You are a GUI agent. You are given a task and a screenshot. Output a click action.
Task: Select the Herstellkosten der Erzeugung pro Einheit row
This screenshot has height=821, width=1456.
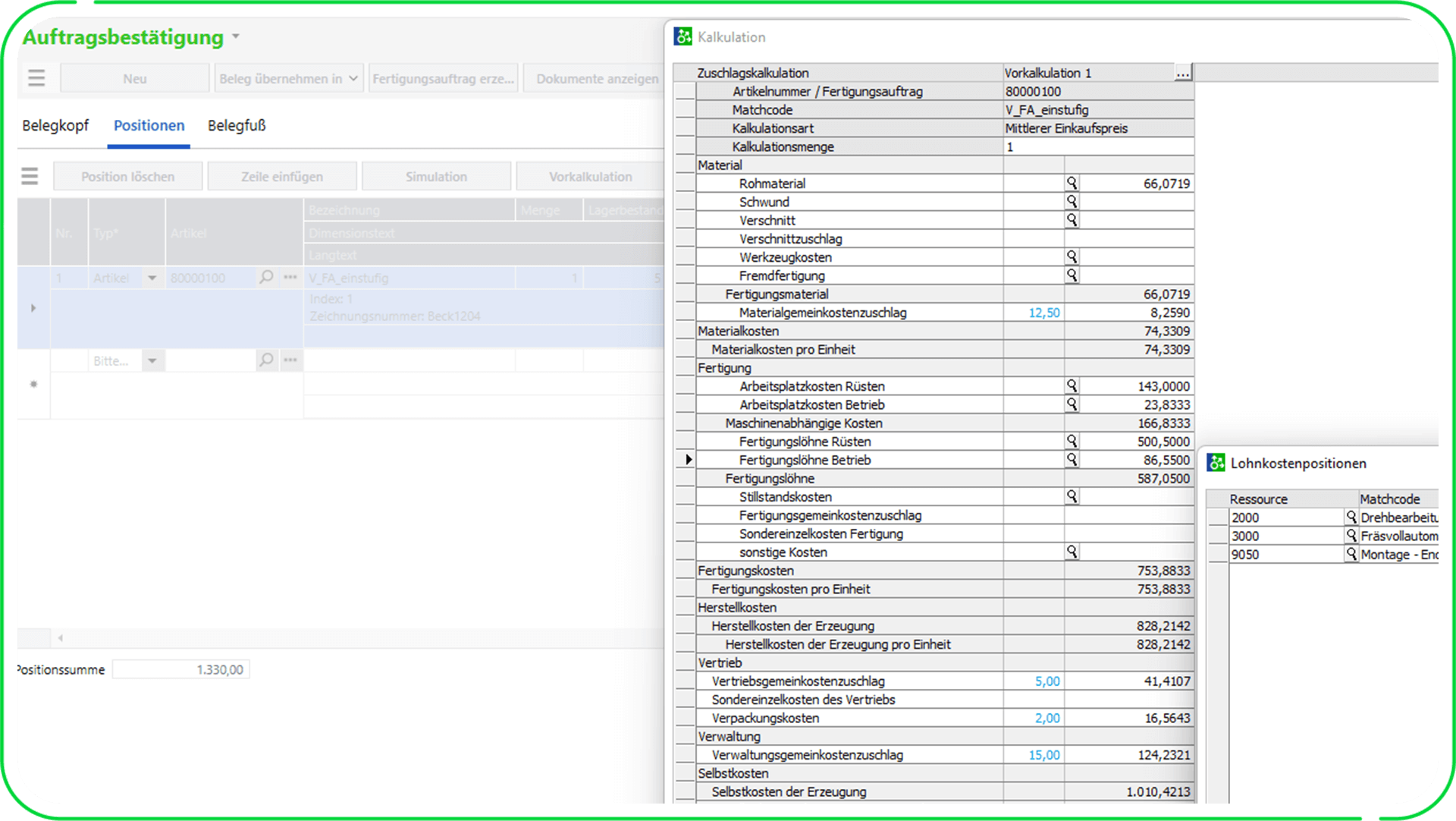tap(945, 644)
